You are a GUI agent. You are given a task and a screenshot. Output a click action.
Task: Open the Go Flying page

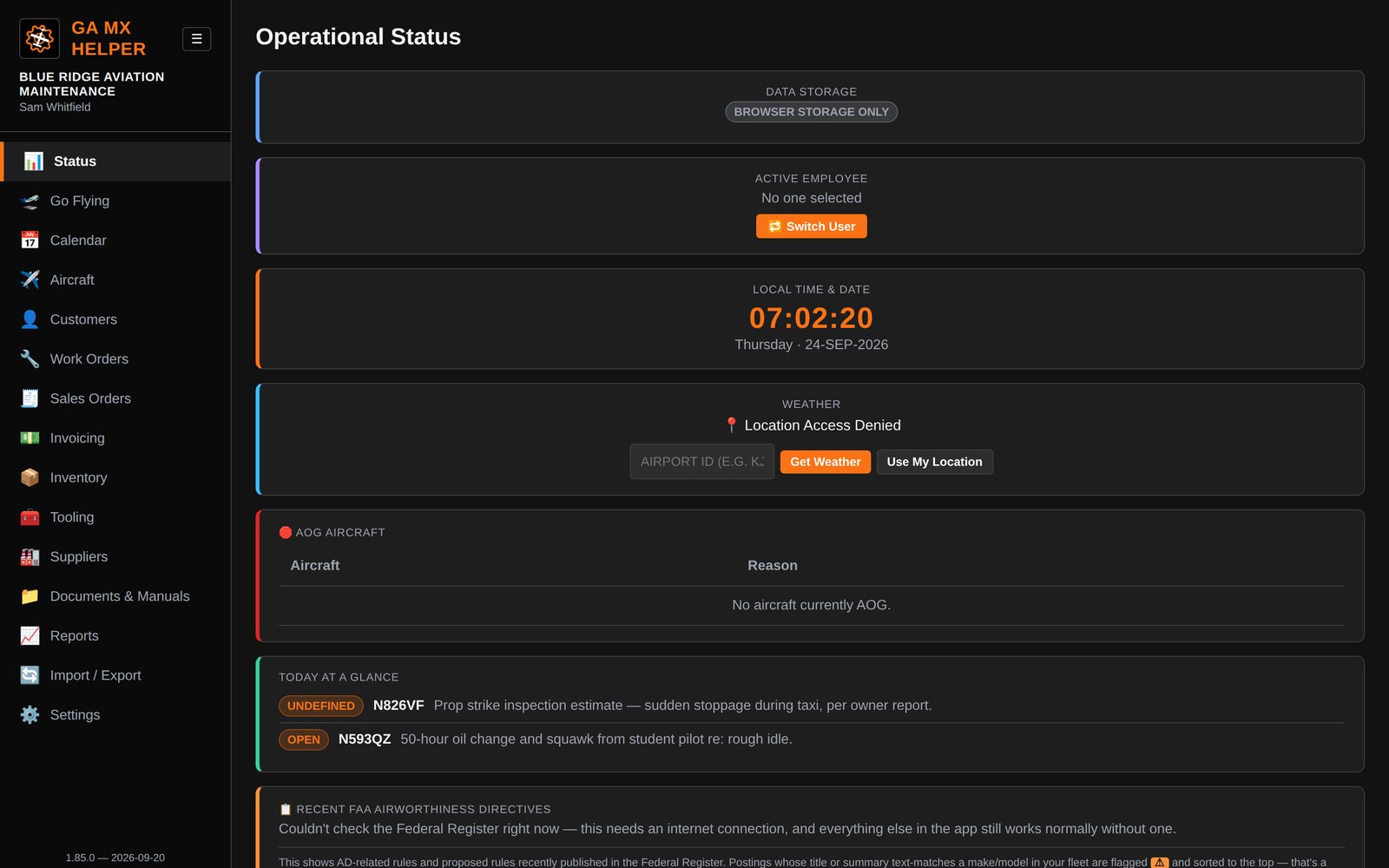pos(115,201)
